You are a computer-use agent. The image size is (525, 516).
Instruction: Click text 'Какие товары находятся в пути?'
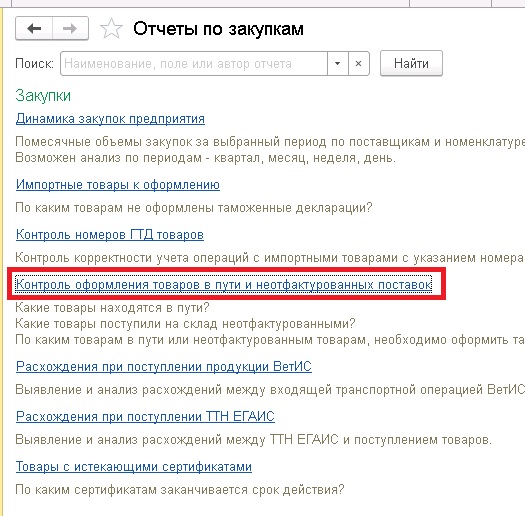click(x=112, y=307)
